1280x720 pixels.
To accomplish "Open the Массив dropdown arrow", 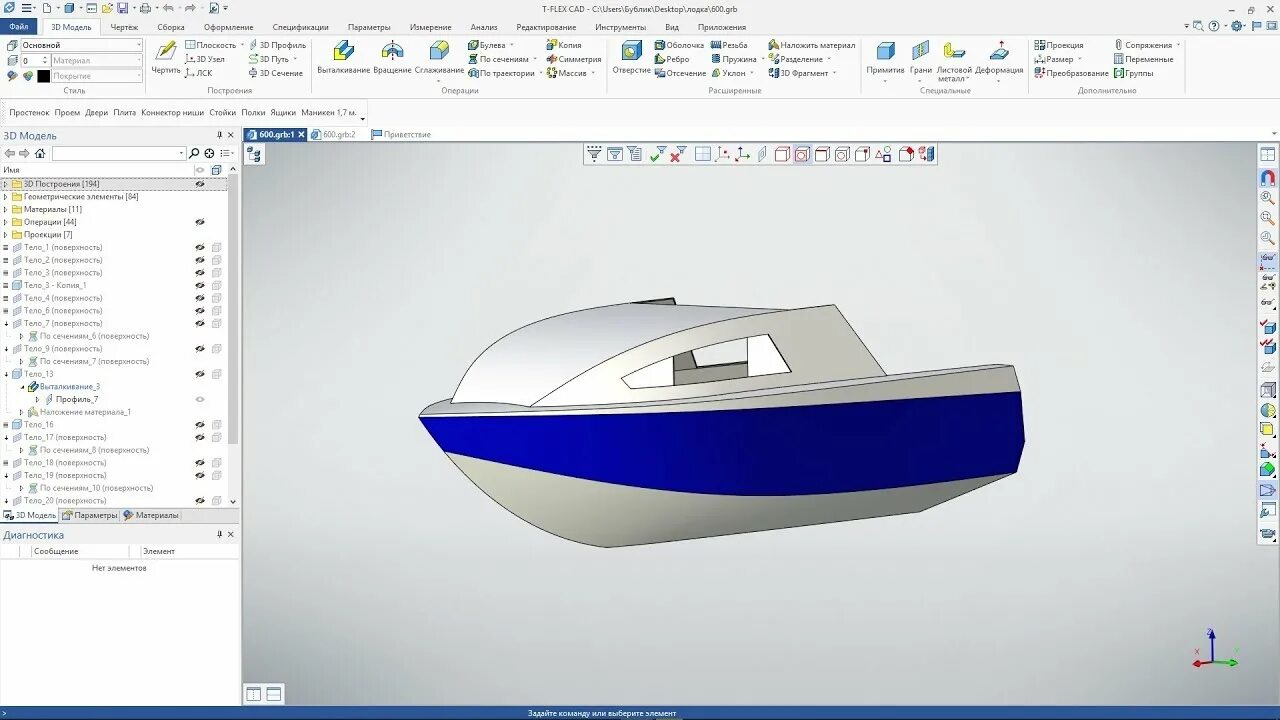I will pyautogui.click(x=593, y=73).
